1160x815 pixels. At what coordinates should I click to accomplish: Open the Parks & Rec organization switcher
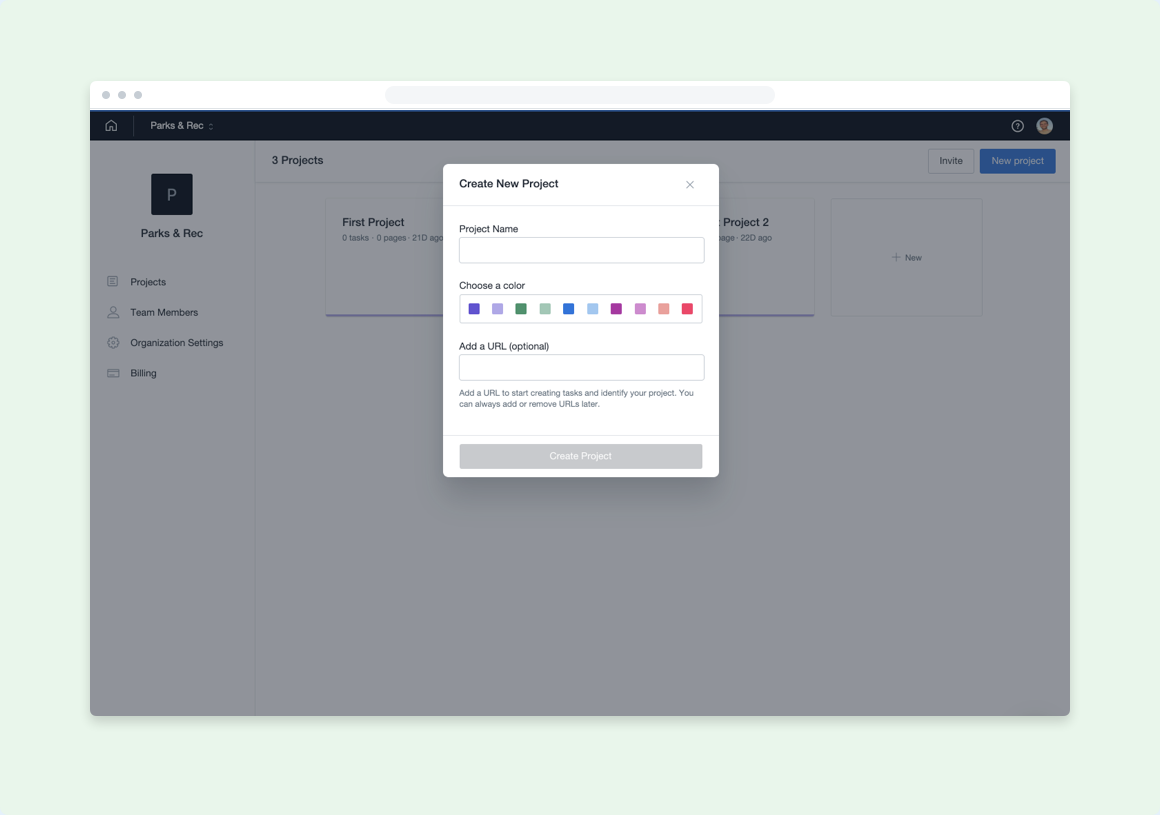182,126
